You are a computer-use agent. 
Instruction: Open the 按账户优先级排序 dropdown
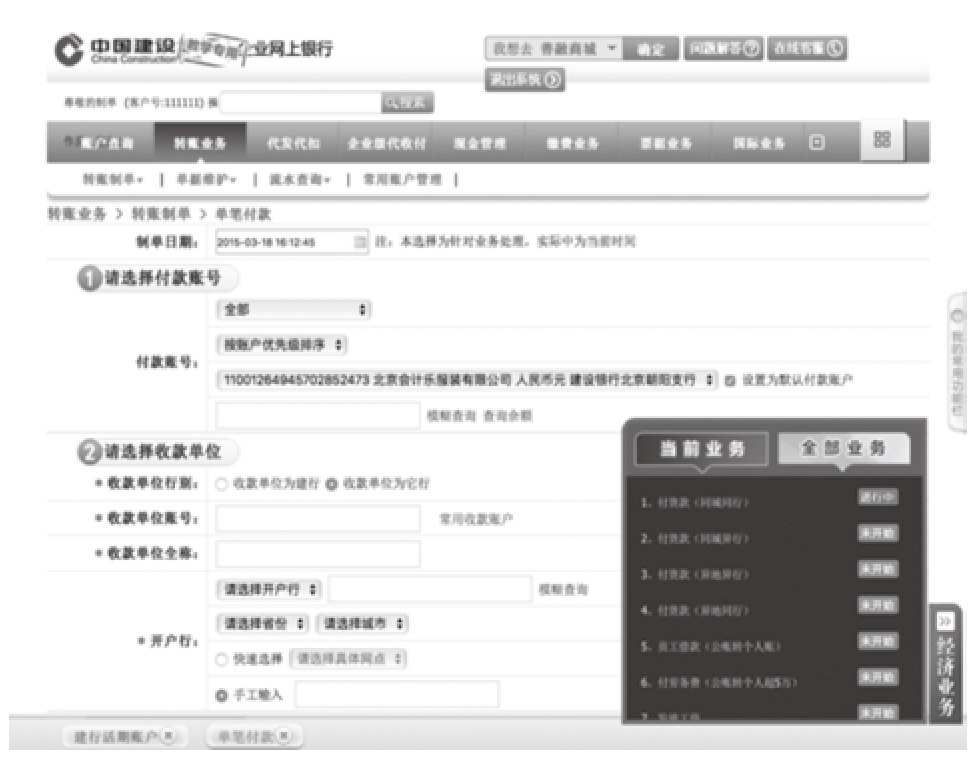pos(282,346)
